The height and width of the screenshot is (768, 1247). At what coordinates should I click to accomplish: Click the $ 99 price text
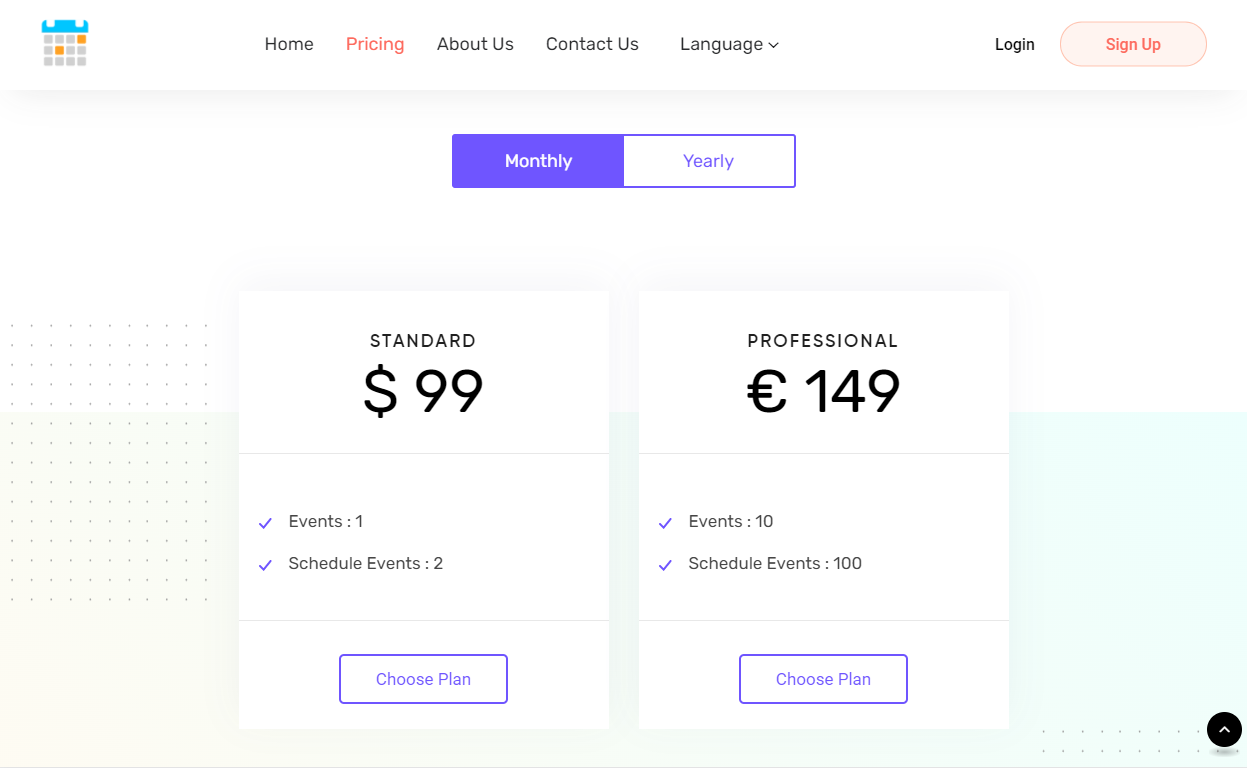(423, 391)
